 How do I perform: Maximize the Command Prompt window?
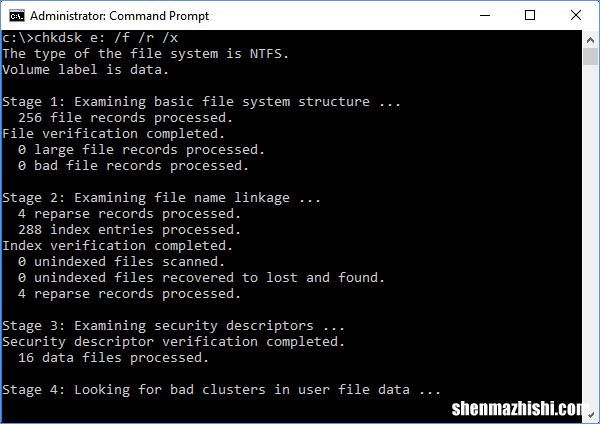tap(530, 15)
